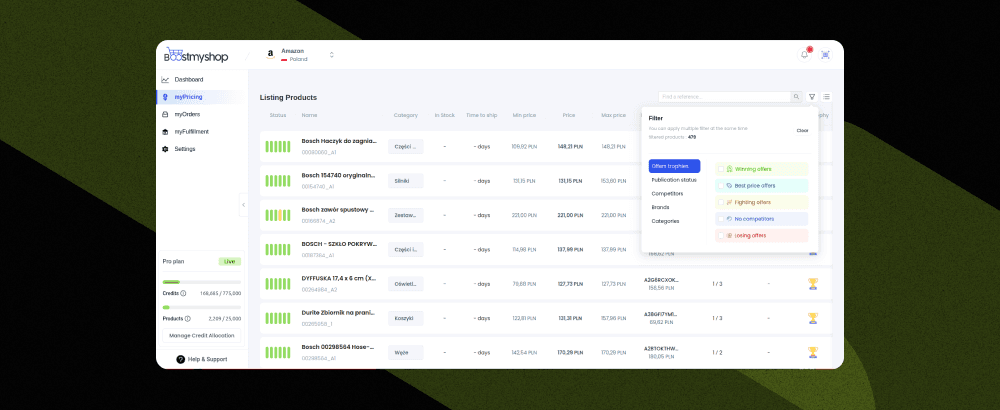
Task: Click the Węże category tag
Action: [406, 352]
